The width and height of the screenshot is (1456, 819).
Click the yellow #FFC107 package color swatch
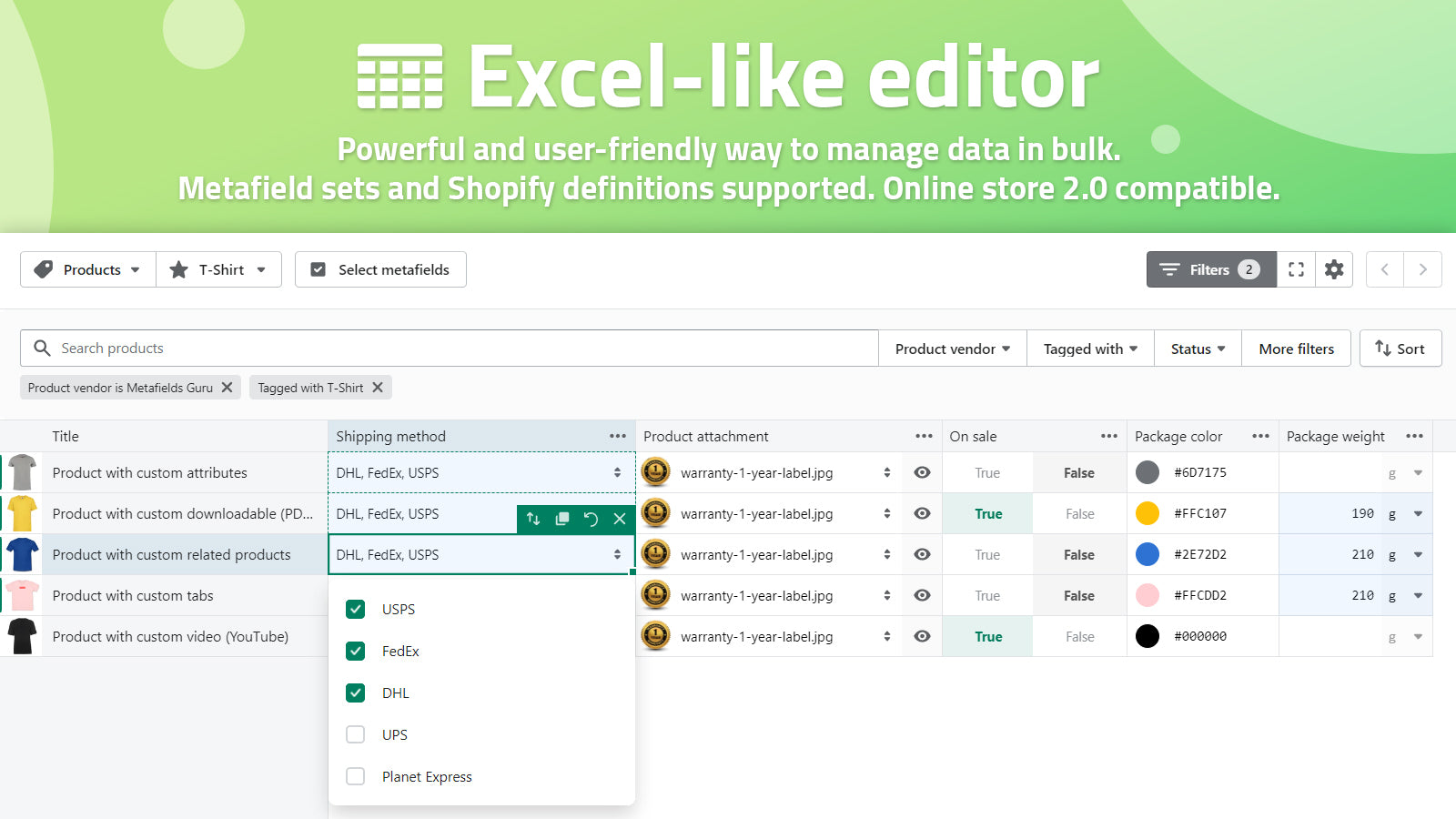[x=1148, y=513]
